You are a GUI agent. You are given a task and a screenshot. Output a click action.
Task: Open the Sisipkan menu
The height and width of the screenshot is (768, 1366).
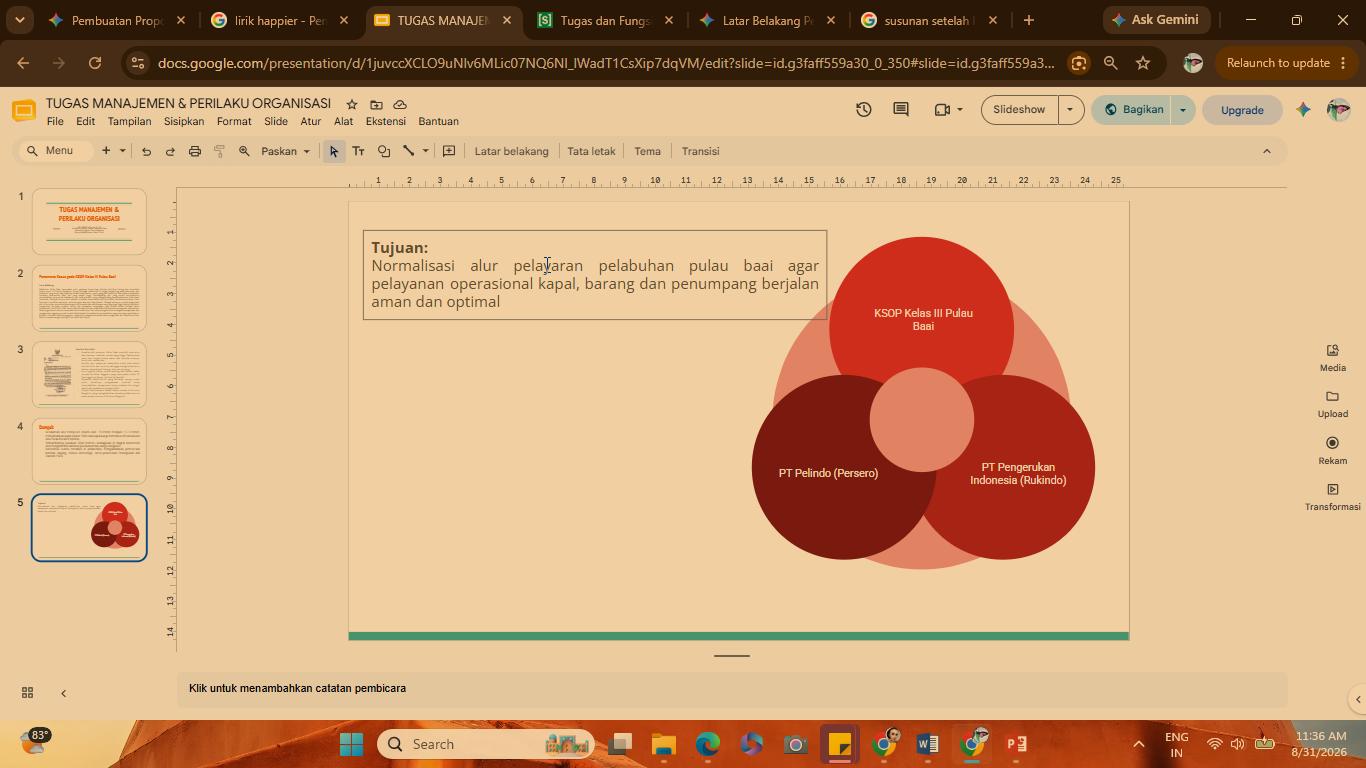(184, 121)
